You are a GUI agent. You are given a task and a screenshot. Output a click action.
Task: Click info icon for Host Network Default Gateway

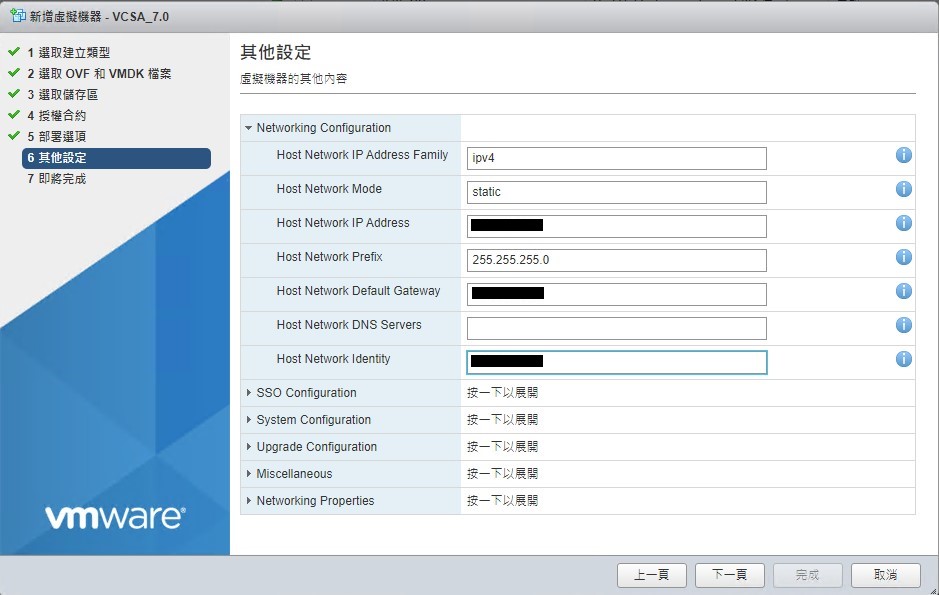904,291
